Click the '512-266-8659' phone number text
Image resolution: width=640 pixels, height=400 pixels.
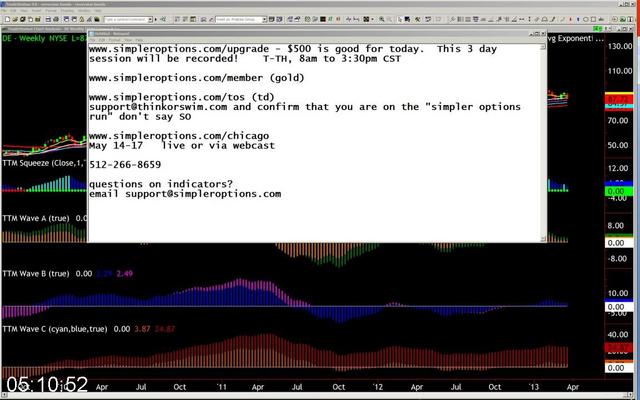(125, 164)
